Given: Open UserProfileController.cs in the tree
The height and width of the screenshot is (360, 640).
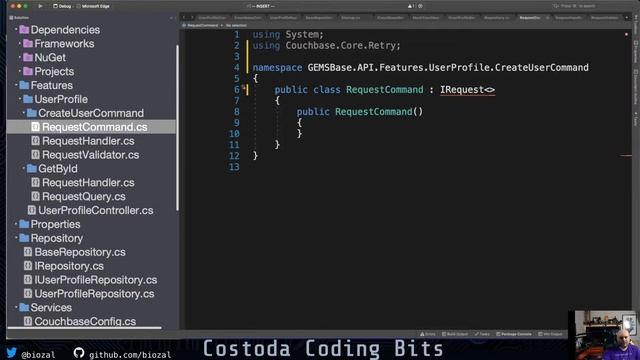Looking at the screenshot, I should pos(96,210).
